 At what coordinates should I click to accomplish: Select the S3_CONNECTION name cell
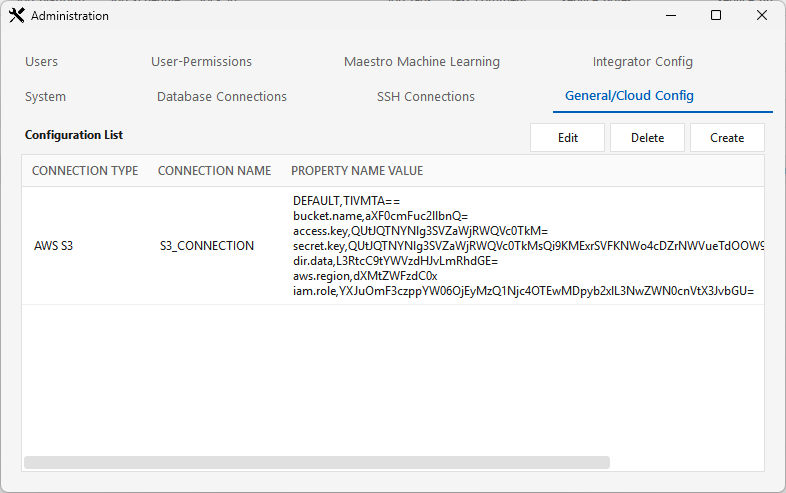point(207,246)
